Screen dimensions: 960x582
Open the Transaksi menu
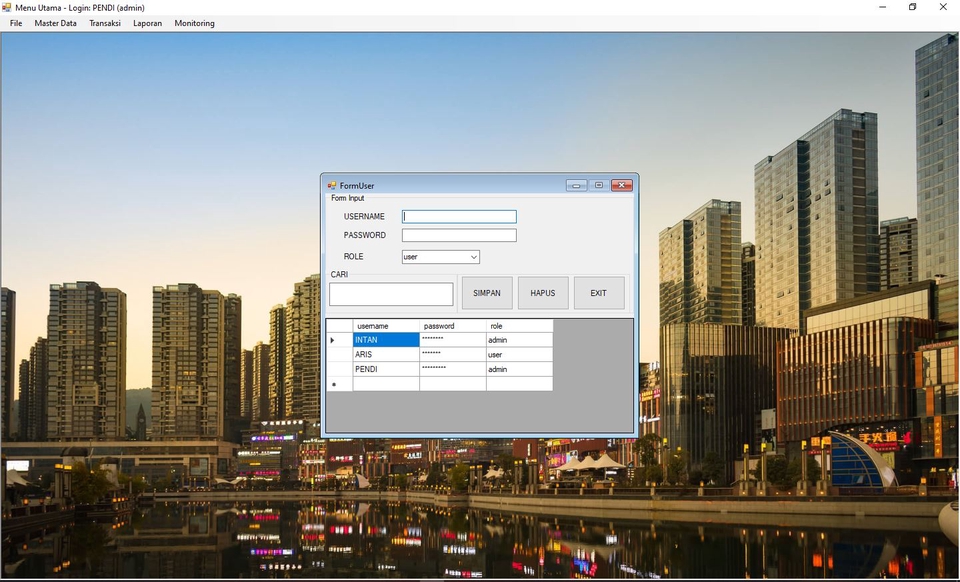(105, 23)
